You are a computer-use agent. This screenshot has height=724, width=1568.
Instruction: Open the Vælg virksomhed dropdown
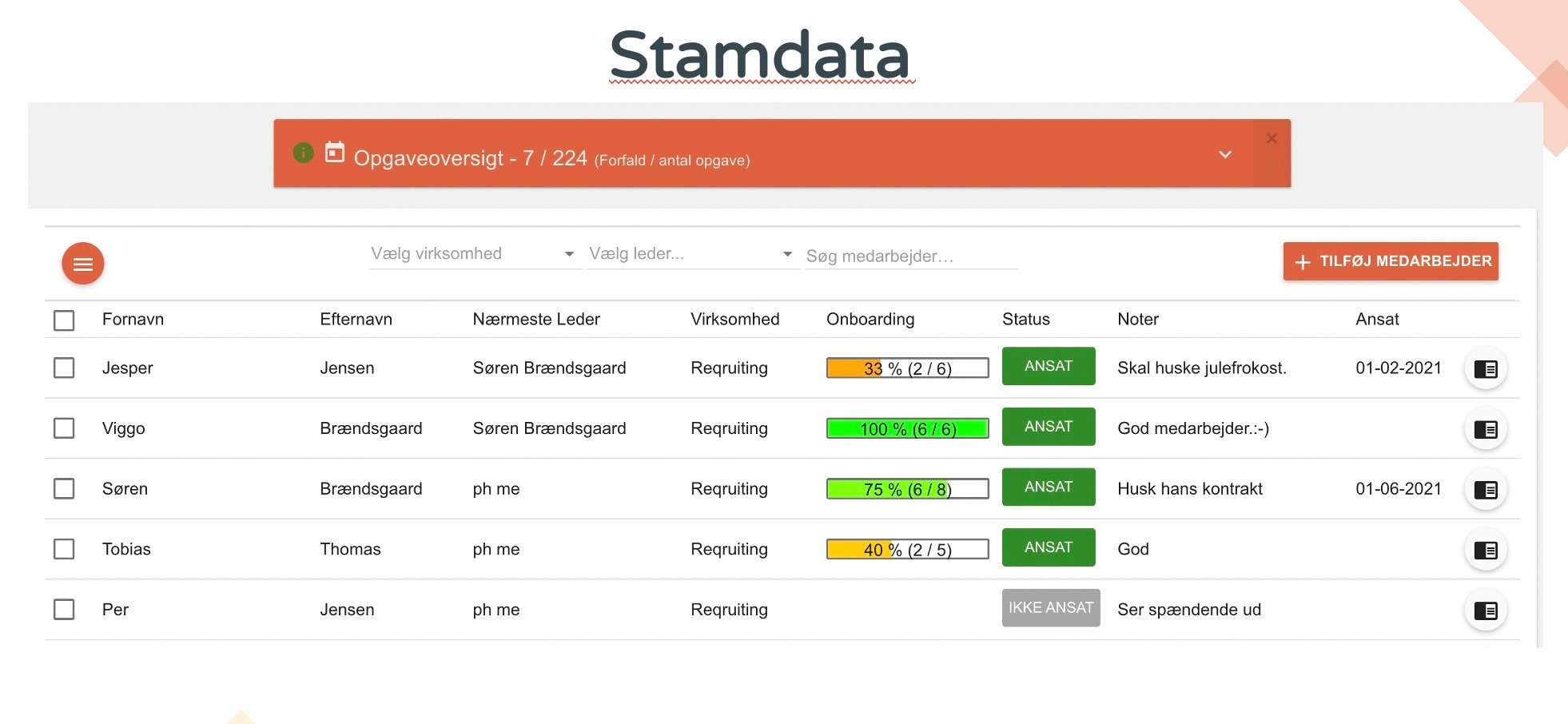(x=475, y=254)
